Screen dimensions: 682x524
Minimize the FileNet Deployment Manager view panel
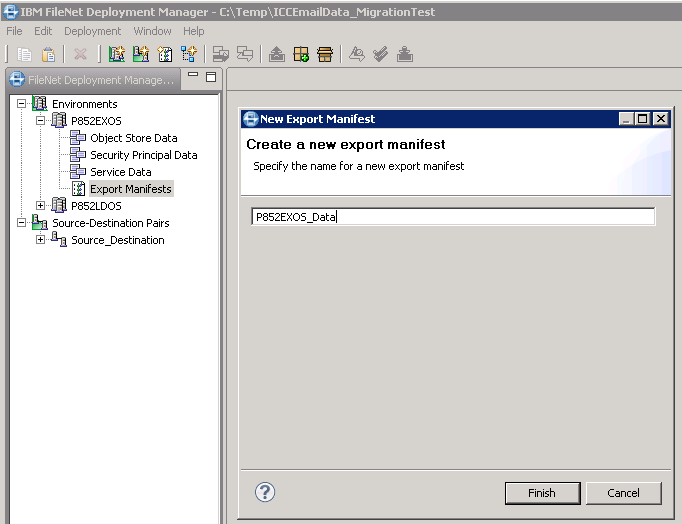click(x=193, y=75)
